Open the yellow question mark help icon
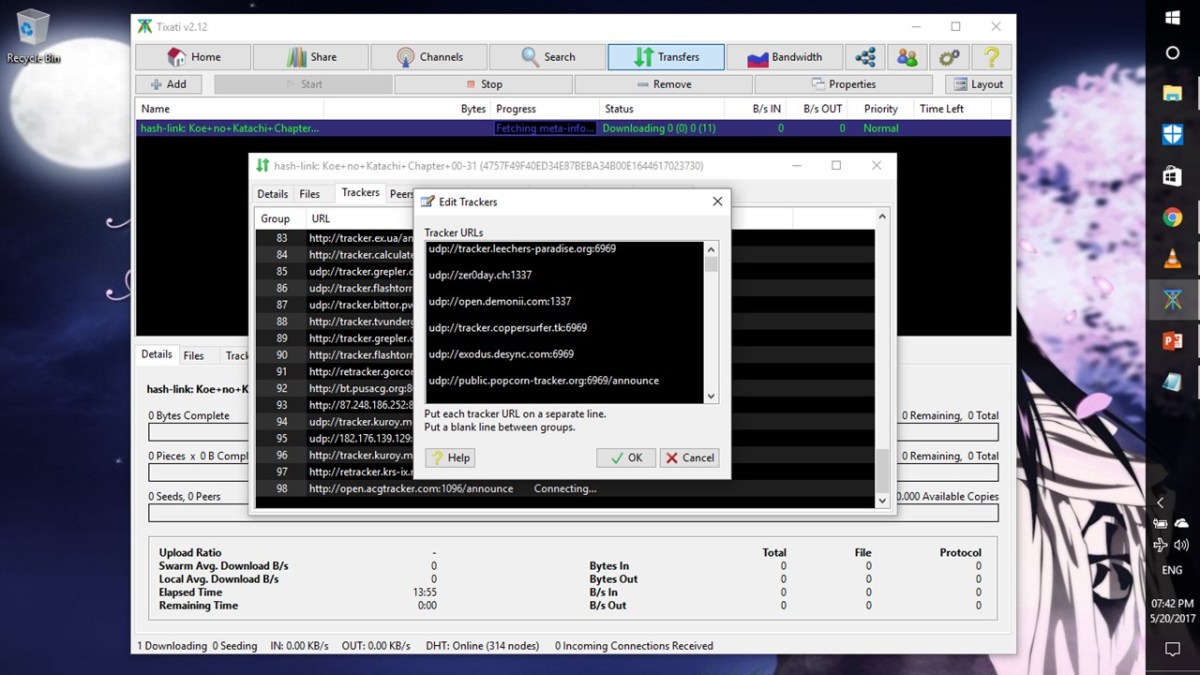This screenshot has height=675, width=1200. pos(991,57)
